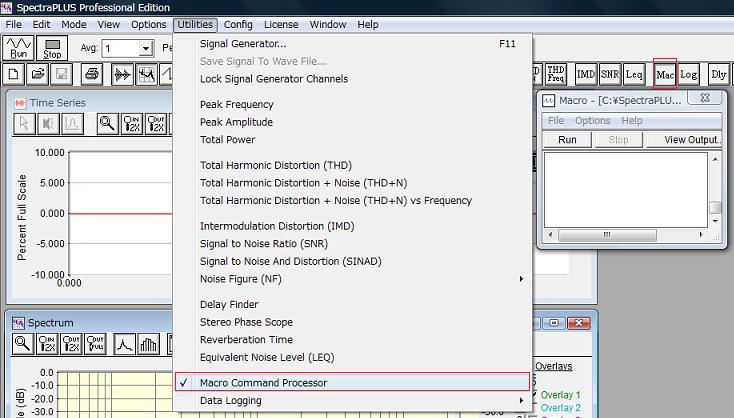This screenshot has width=734, height=418.
Task: Click the Mac macro toolbar button
Action: pyautogui.click(x=665, y=74)
